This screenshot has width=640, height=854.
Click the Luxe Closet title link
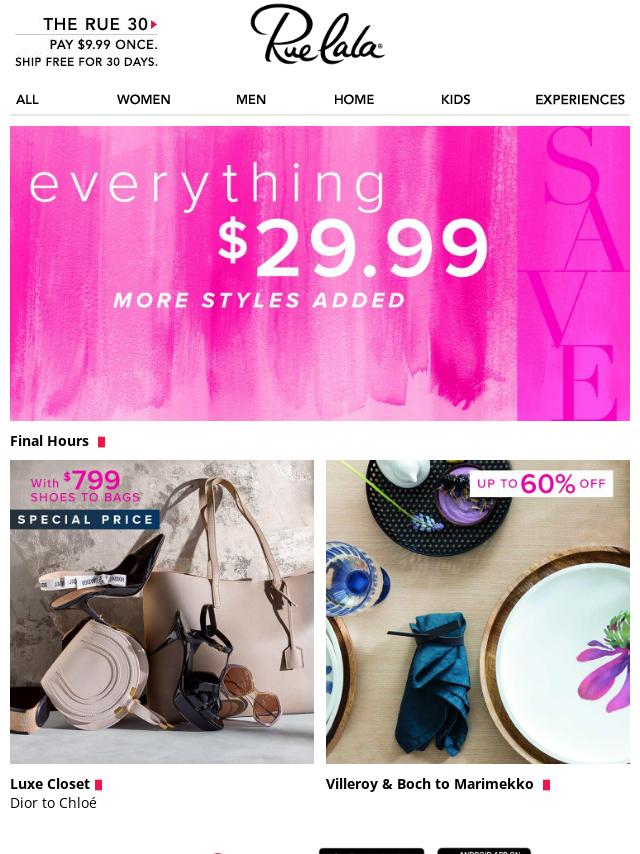point(50,784)
